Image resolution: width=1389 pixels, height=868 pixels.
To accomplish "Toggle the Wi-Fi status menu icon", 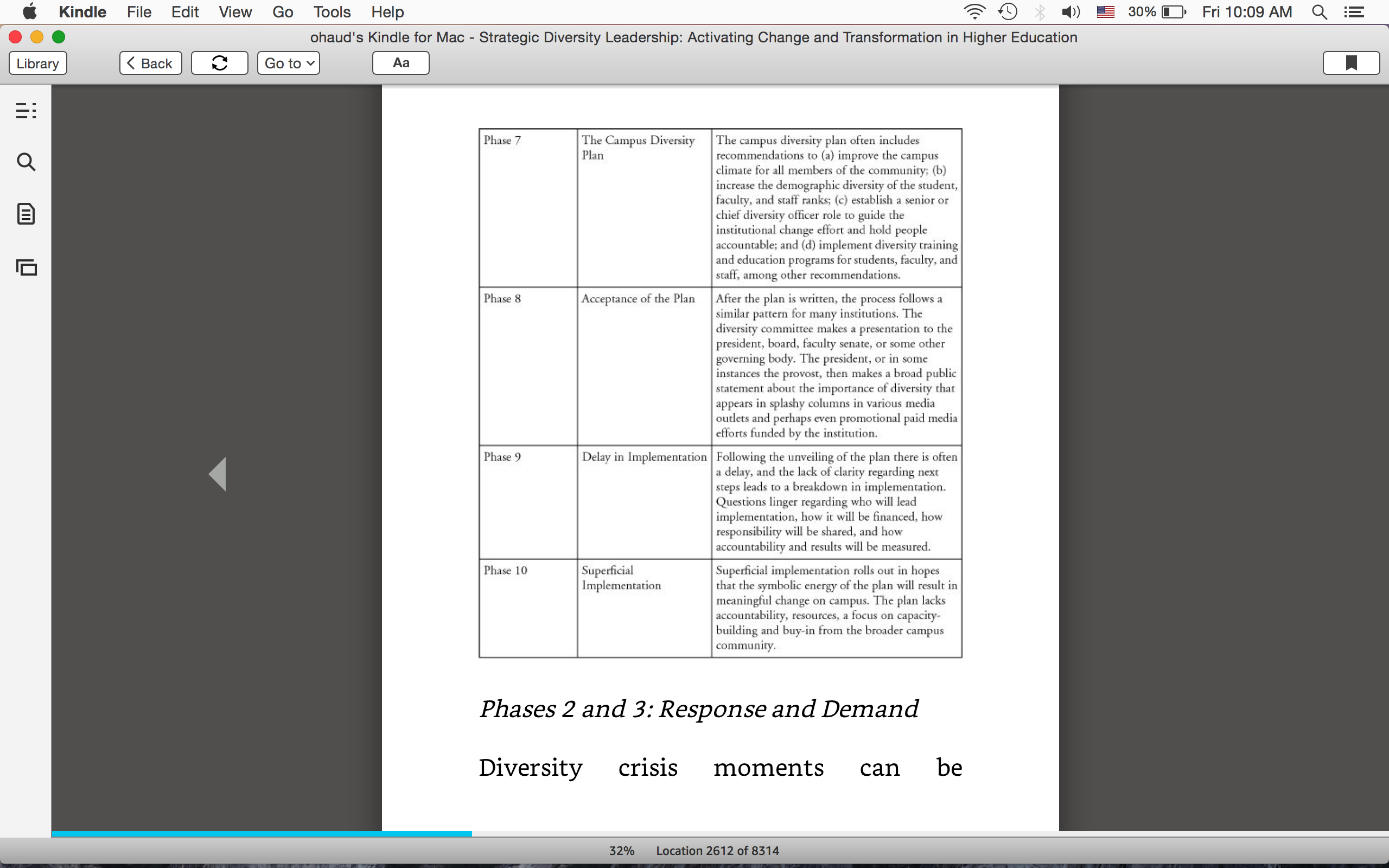I will [x=974, y=12].
